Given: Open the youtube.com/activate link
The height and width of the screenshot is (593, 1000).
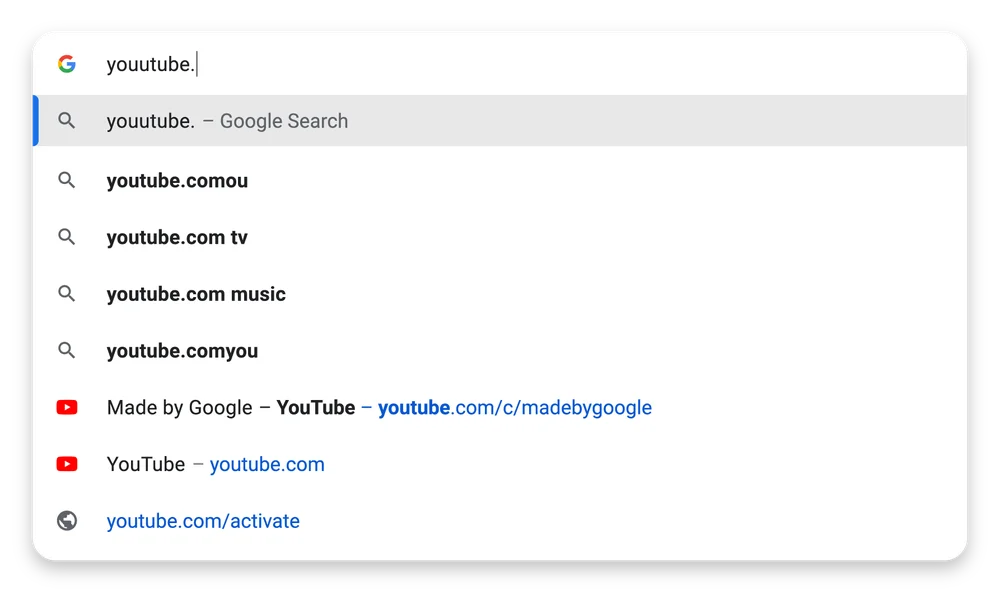Looking at the screenshot, I should click(x=203, y=520).
